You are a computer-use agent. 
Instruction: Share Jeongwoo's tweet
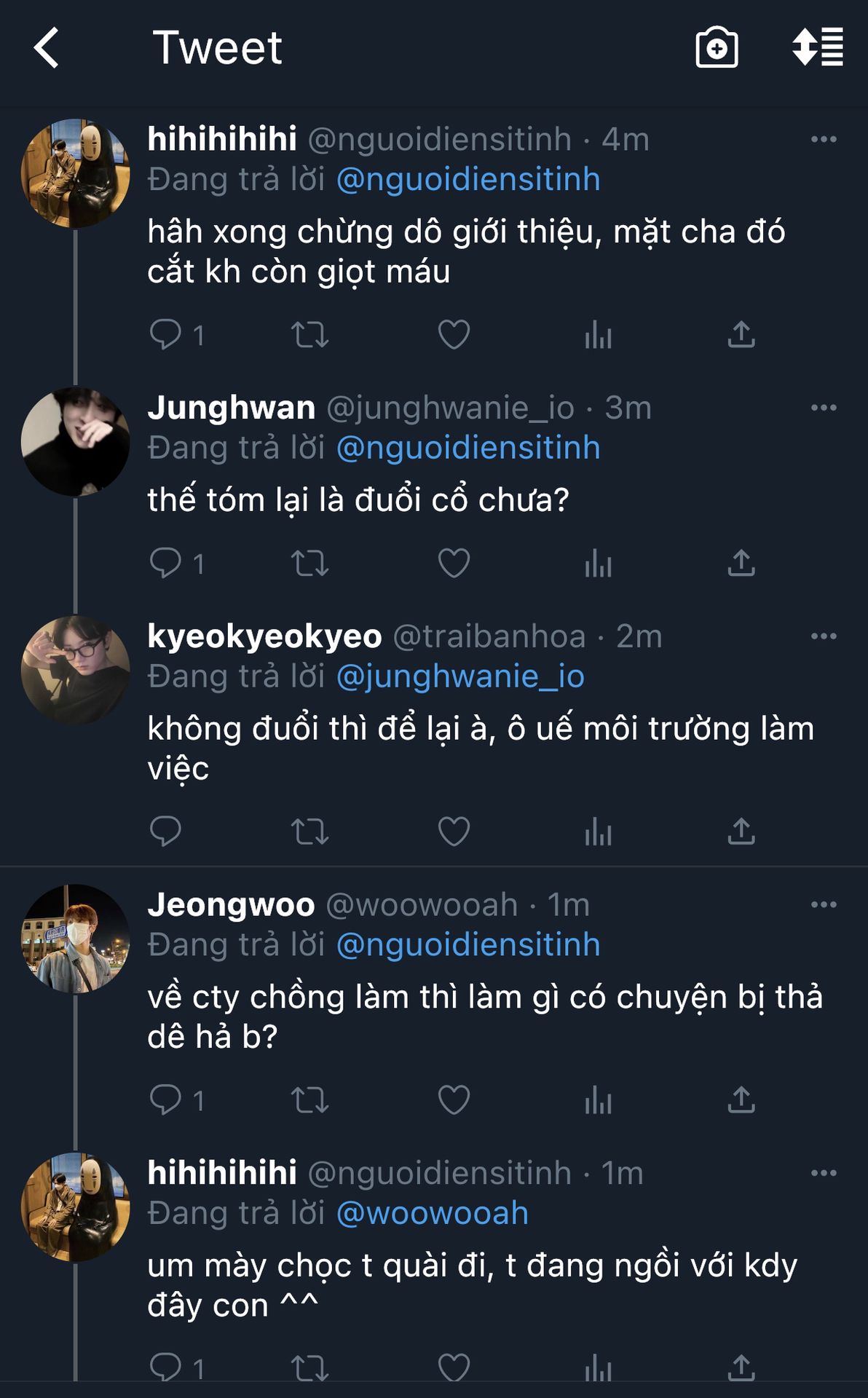(741, 1099)
